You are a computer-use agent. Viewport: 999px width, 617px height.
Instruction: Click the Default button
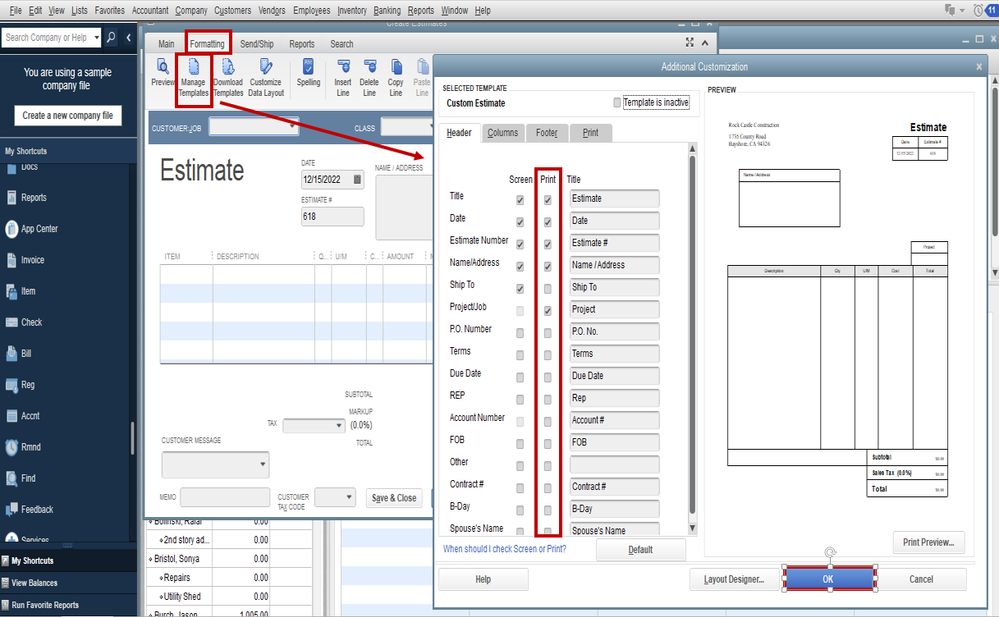[x=640, y=549]
